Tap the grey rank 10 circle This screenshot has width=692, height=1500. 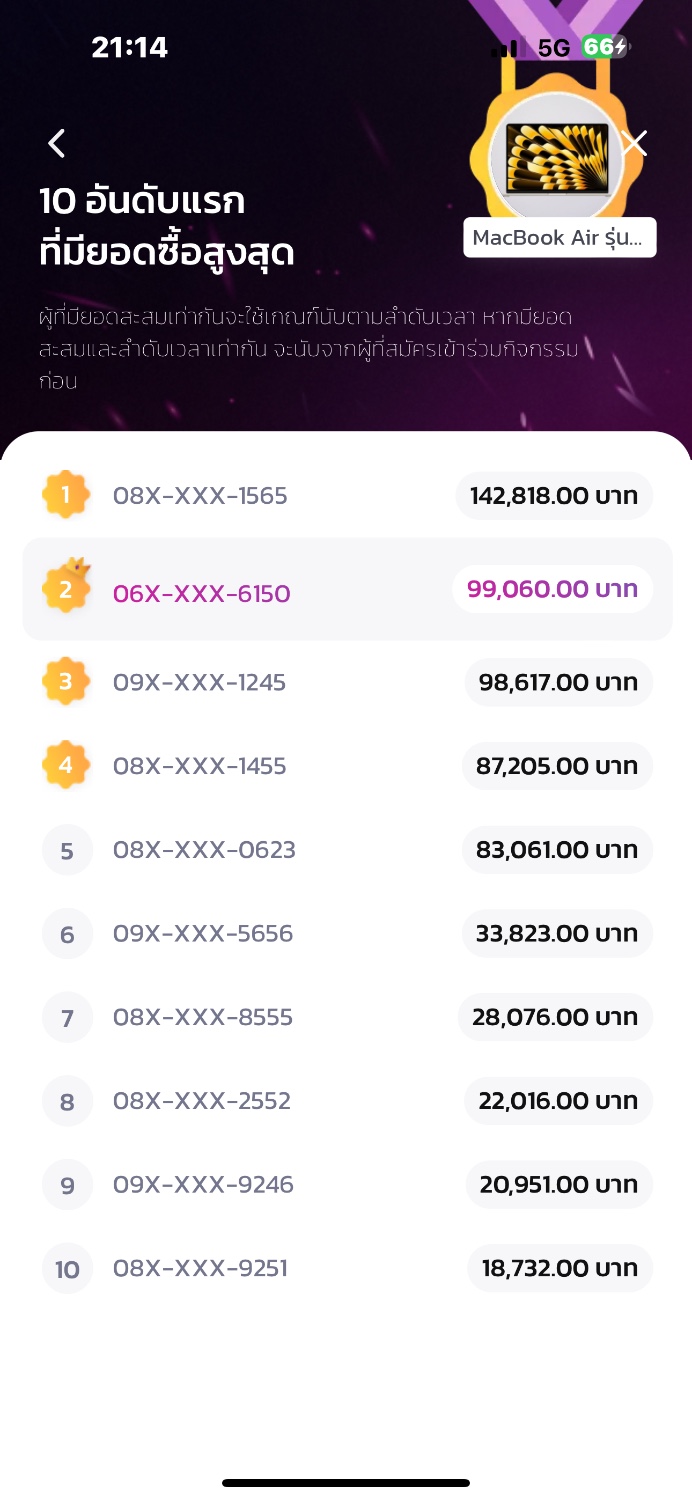pyautogui.click(x=67, y=1268)
